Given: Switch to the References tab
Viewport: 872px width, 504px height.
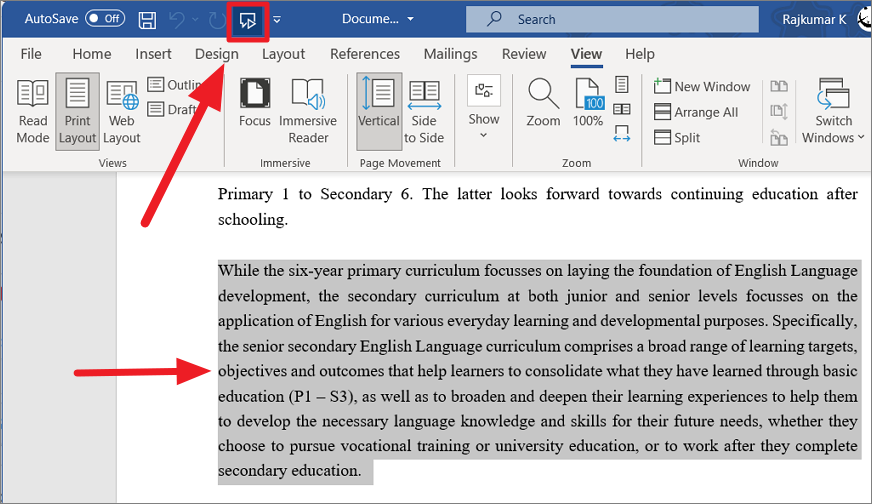Looking at the screenshot, I should tap(365, 54).
